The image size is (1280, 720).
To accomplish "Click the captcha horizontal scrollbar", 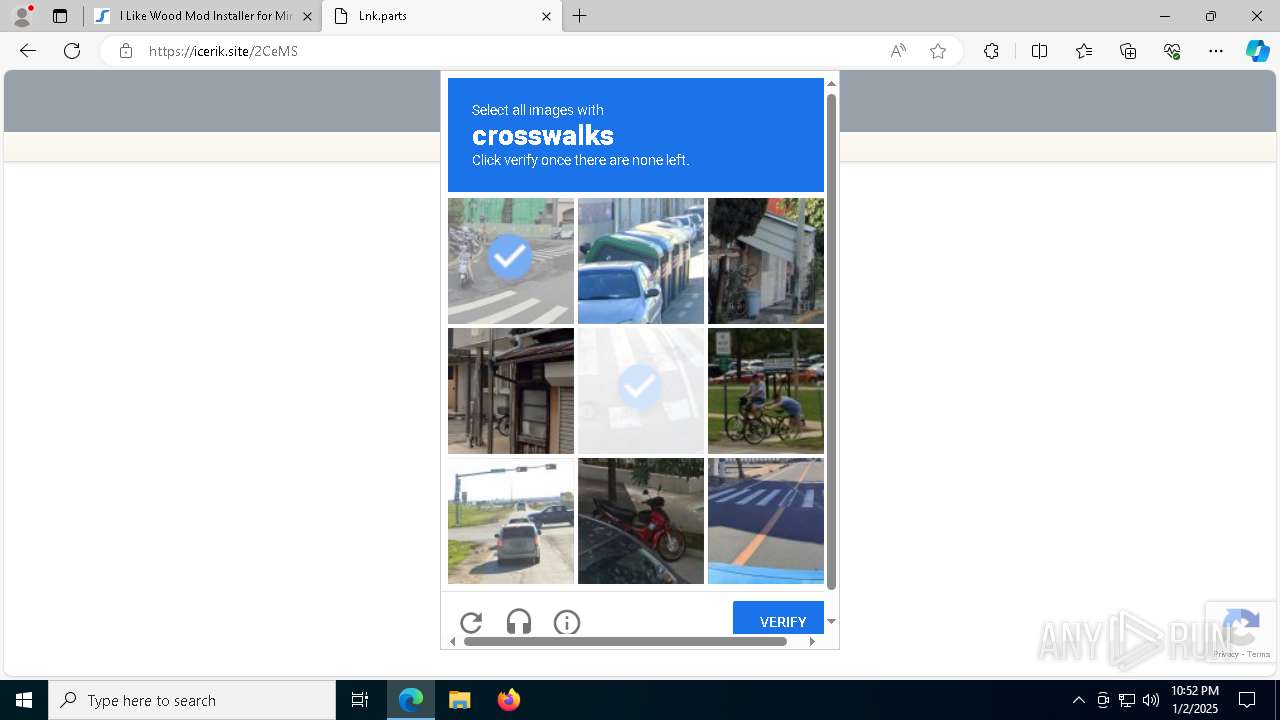I will pos(625,641).
